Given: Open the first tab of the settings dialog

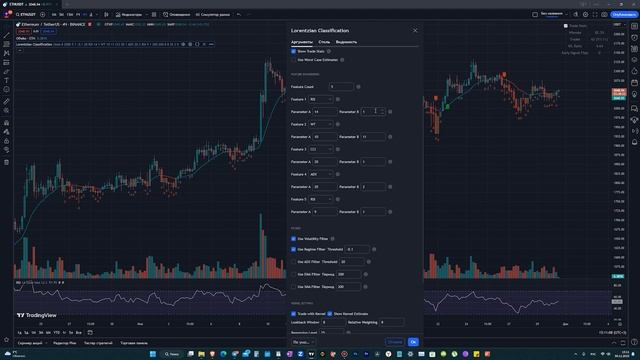Looking at the screenshot, I should pyautogui.click(x=302, y=42).
